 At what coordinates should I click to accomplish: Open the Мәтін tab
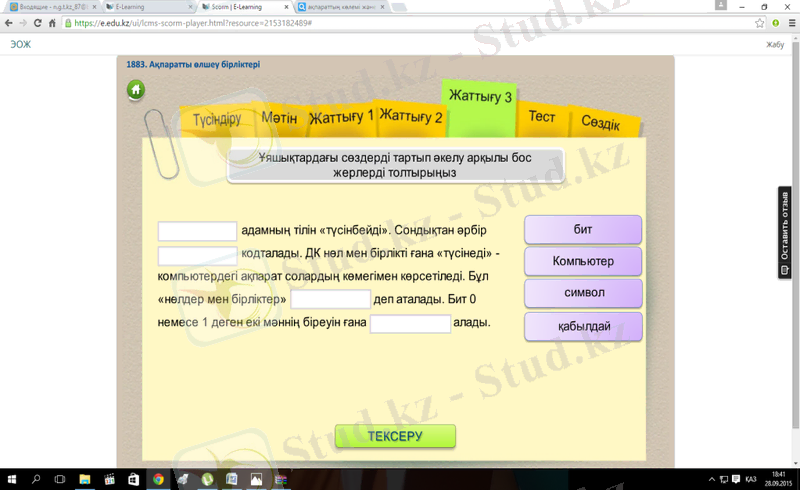pyautogui.click(x=279, y=118)
